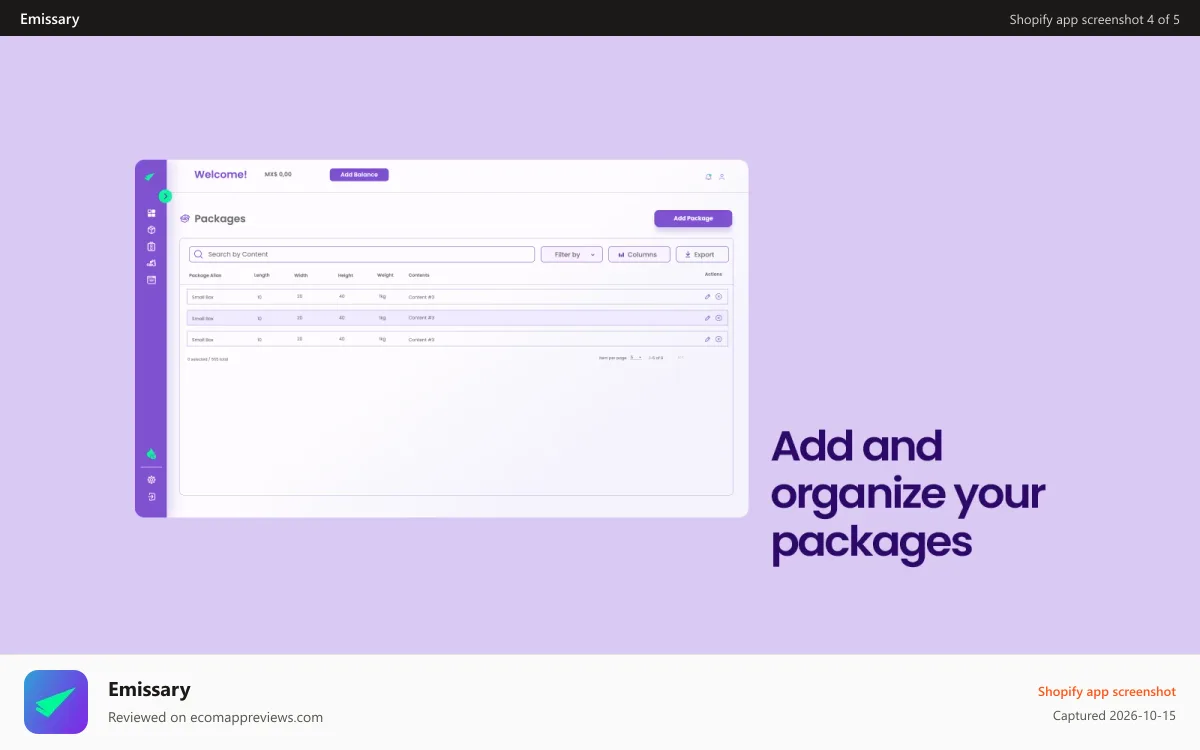1200x750 pixels.
Task: Click the Package Alias column header
Action: [205, 275]
